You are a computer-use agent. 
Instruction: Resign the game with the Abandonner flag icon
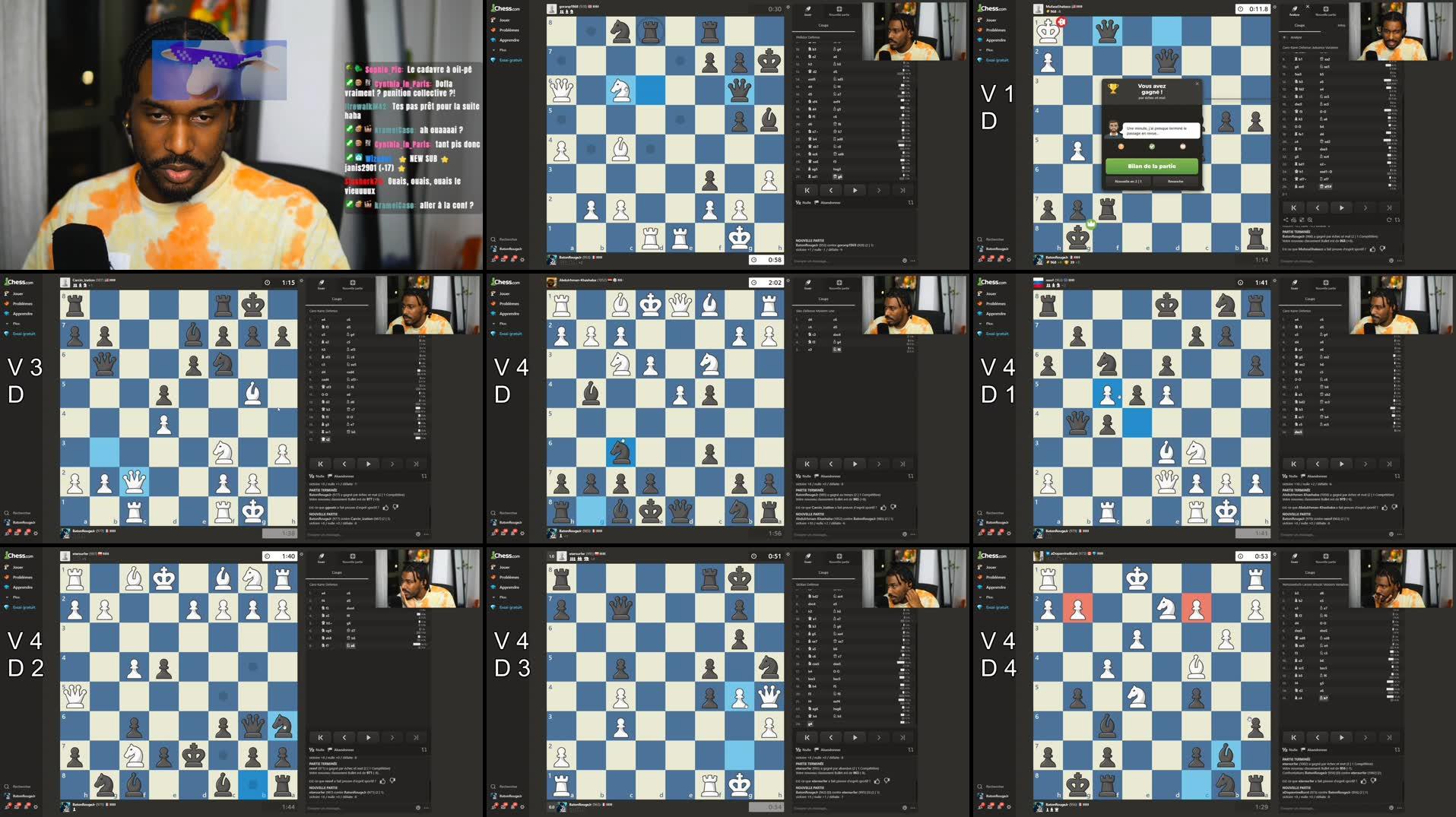pyautogui.click(x=817, y=203)
